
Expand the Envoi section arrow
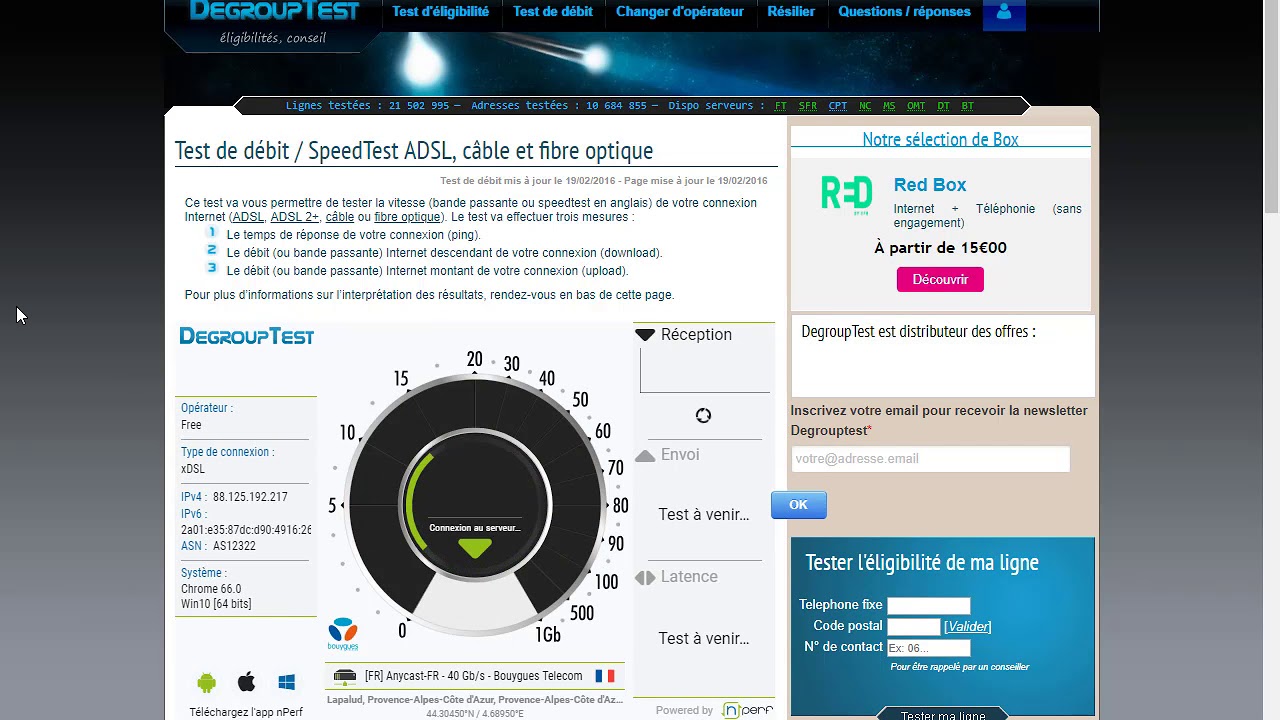click(645, 455)
